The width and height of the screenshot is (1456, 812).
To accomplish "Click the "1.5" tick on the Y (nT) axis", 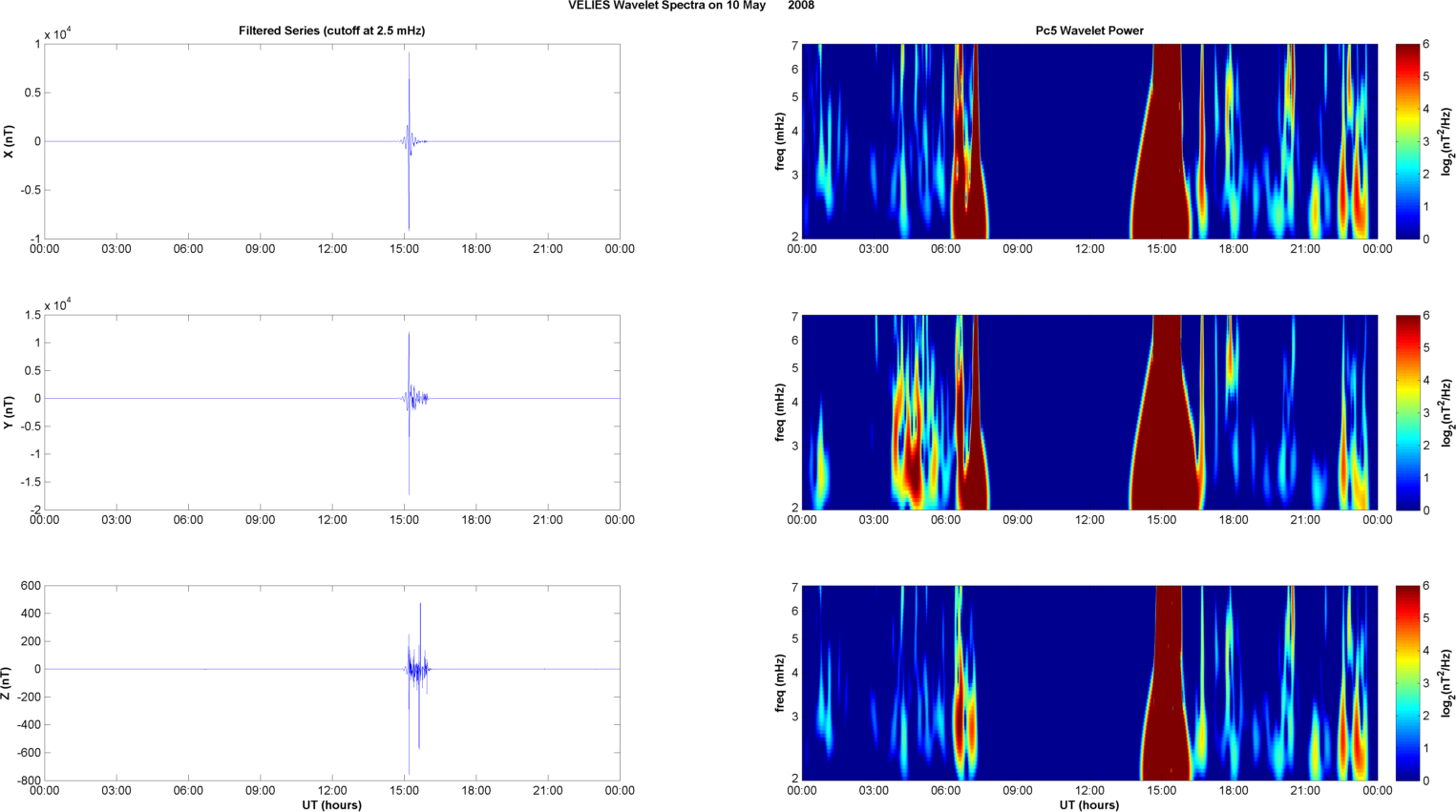I will (x=32, y=315).
